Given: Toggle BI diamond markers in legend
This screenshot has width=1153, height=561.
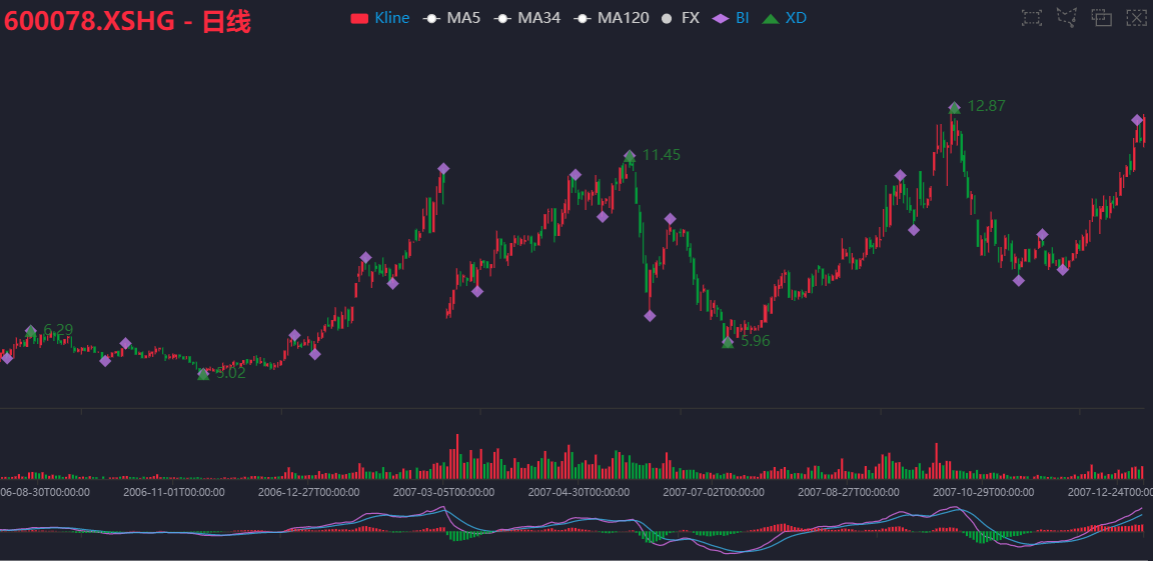Looking at the screenshot, I should point(731,18).
